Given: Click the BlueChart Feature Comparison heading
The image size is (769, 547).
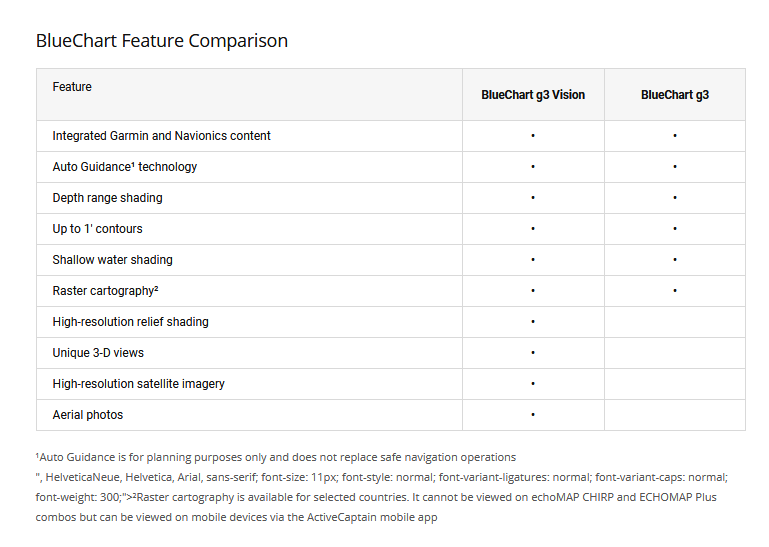Looking at the screenshot, I should [162, 41].
